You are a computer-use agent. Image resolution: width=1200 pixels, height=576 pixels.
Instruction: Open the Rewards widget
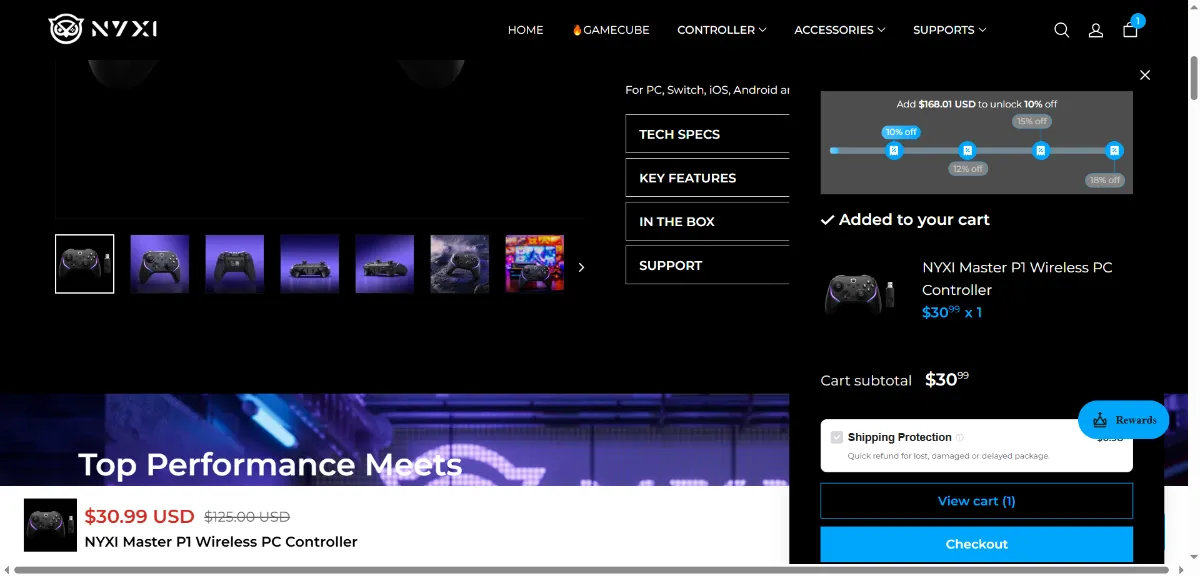point(1124,420)
